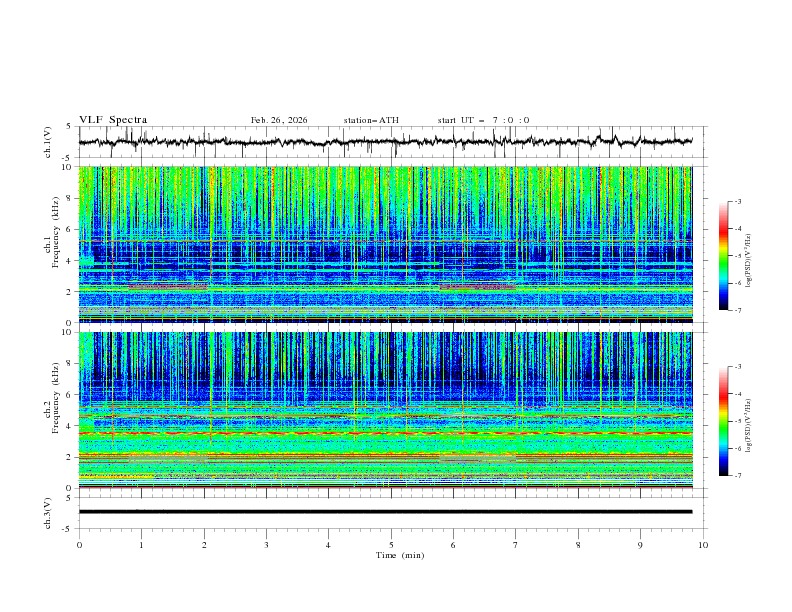Click the time axis tick label '9'
The height and width of the screenshot is (612, 792).
pos(640,545)
